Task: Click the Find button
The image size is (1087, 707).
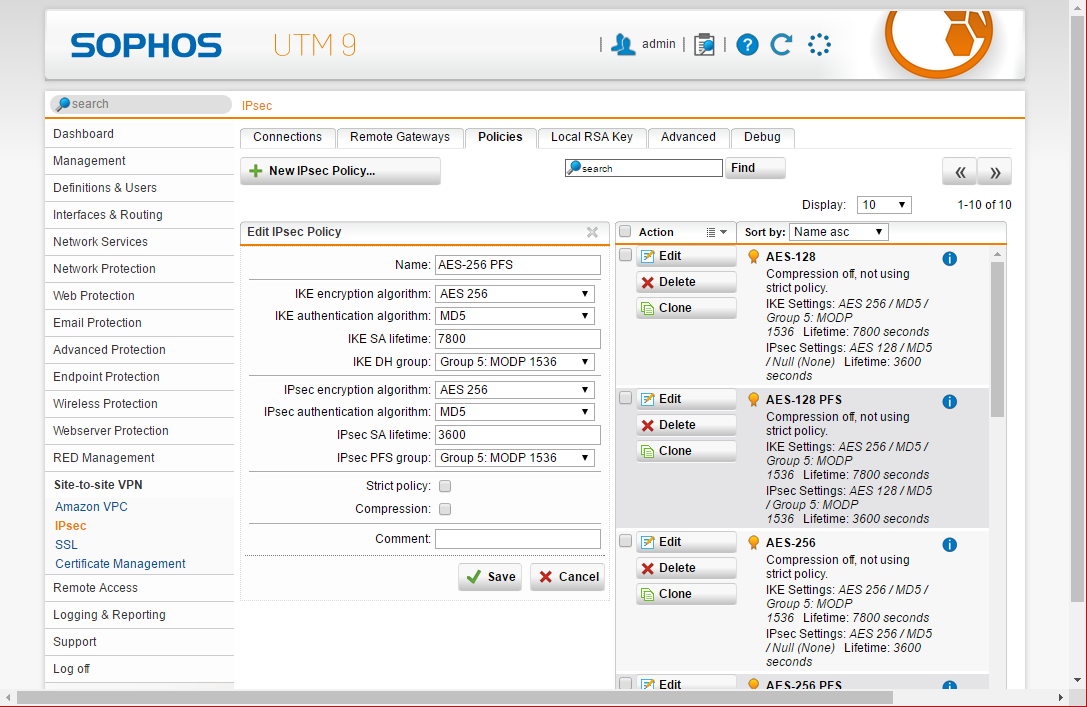Action: coord(755,168)
